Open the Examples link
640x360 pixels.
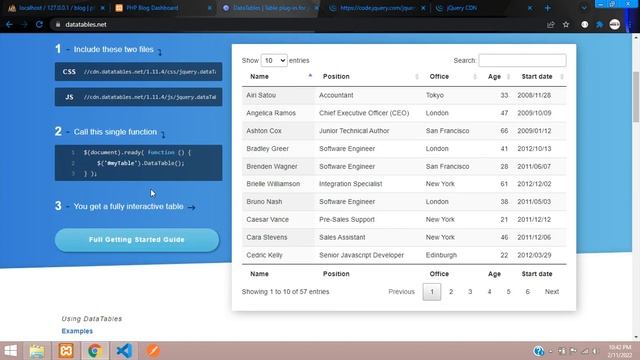77,331
